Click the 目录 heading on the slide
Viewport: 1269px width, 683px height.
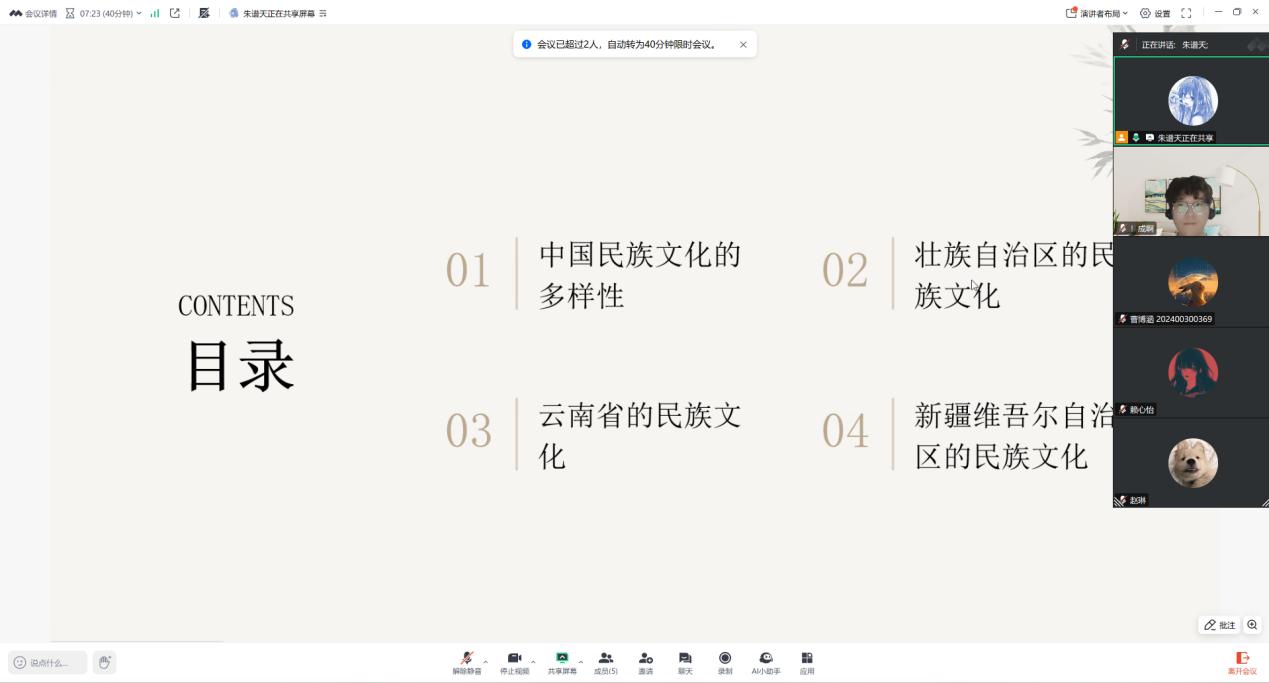pos(240,366)
